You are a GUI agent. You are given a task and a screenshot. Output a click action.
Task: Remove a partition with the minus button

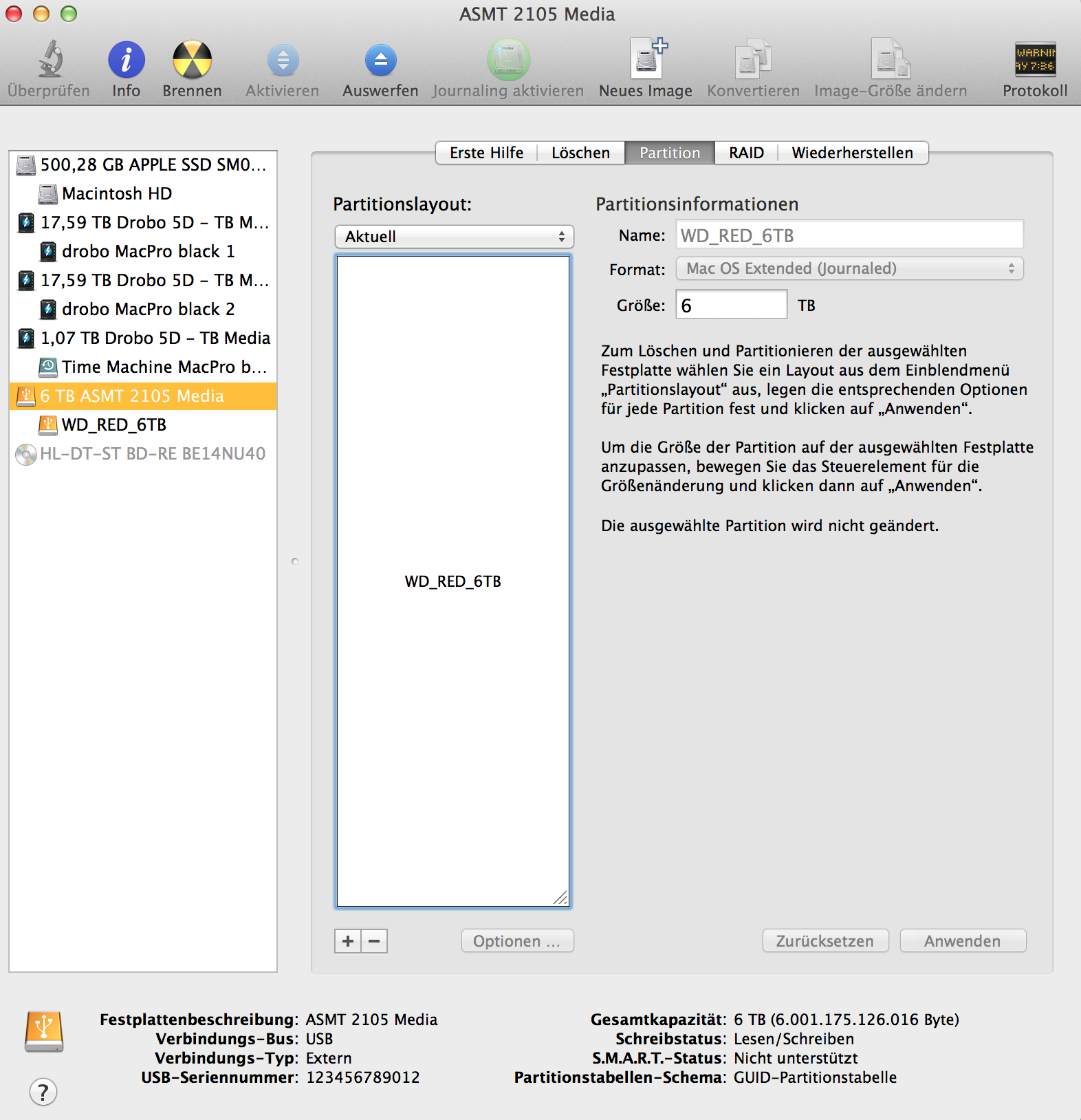(x=374, y=941)
